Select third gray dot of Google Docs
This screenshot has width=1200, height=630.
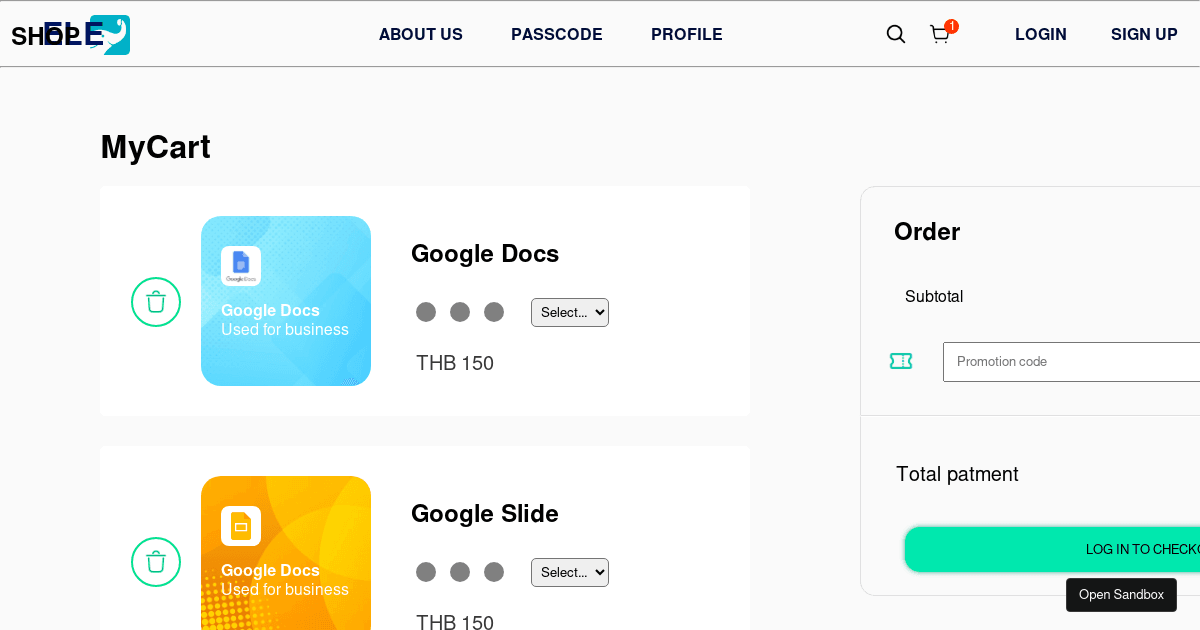point(494,312)
